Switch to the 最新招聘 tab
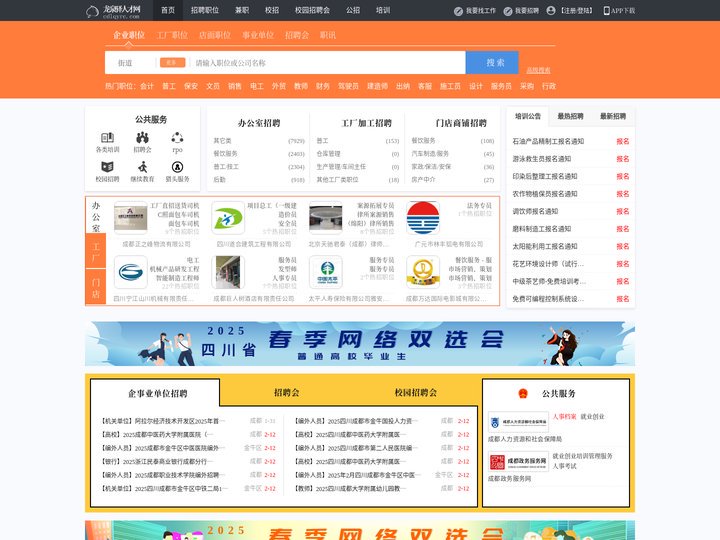Viewport: 720px width, 540px height. tap(613, 117)
